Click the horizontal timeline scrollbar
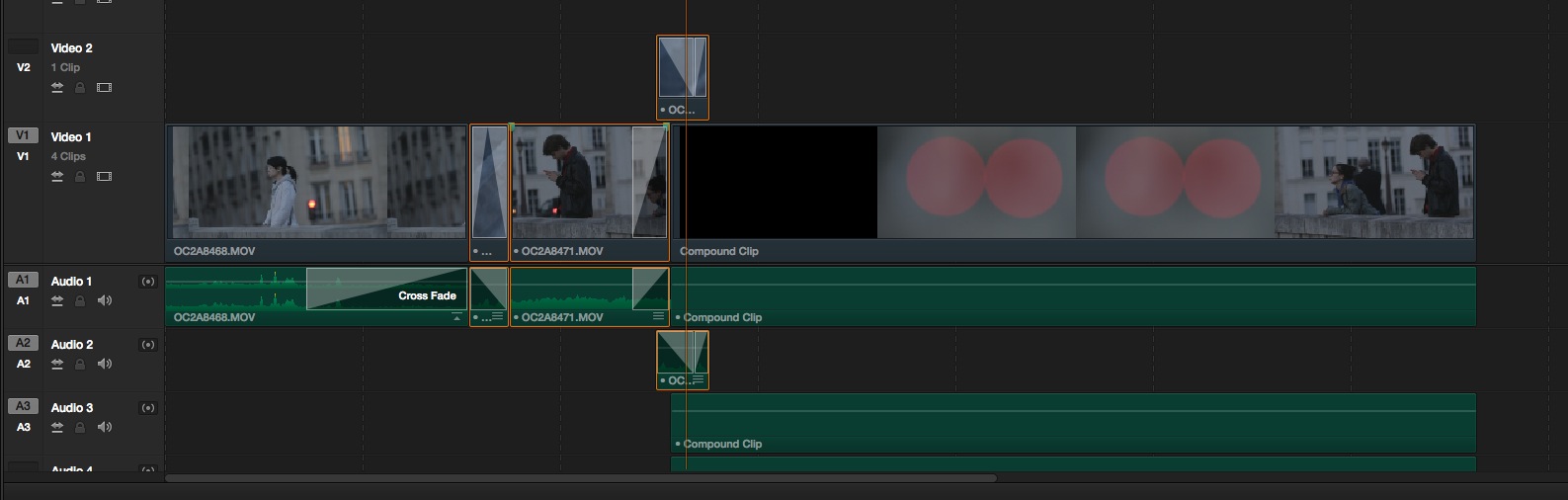Image resolution: width=1568 pixels, height=500 pixels. [x=581, y=478]
